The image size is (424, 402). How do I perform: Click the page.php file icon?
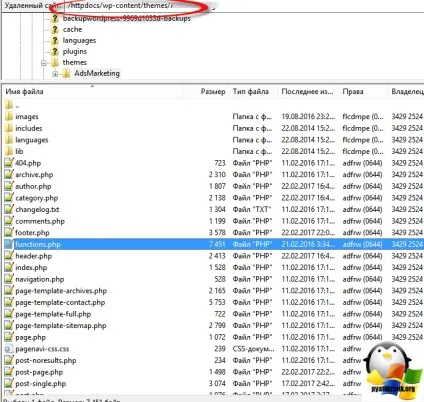click(9, 337)
